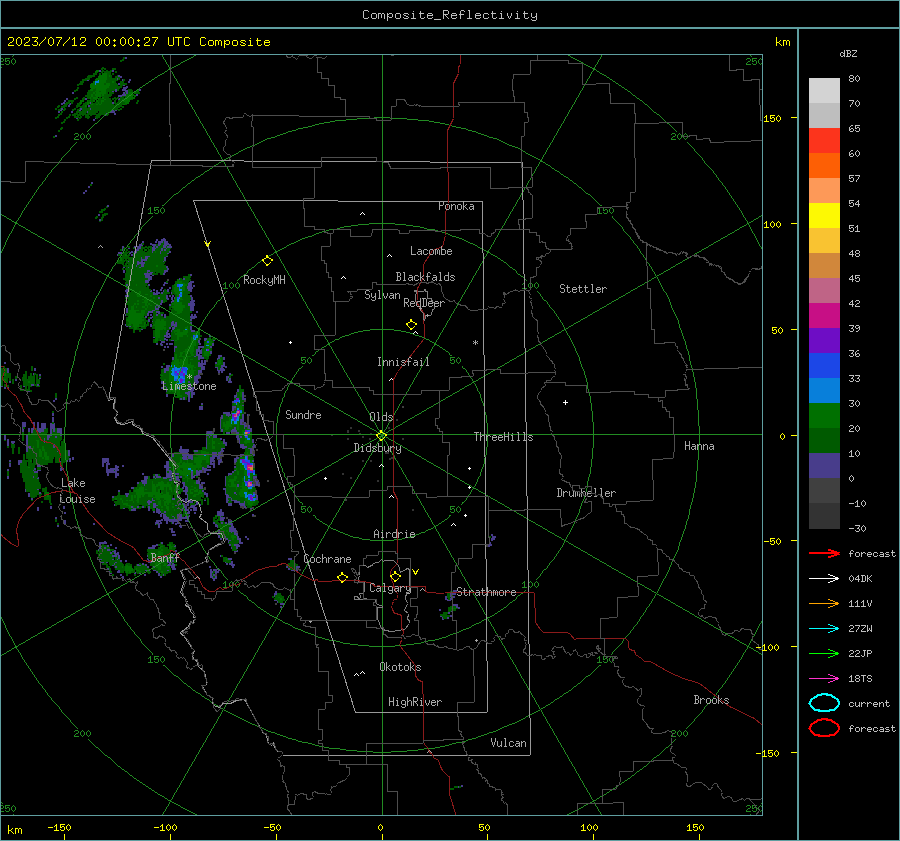
Task: Click yellow diamond marker below RedDeer
Action: [411, 325]
